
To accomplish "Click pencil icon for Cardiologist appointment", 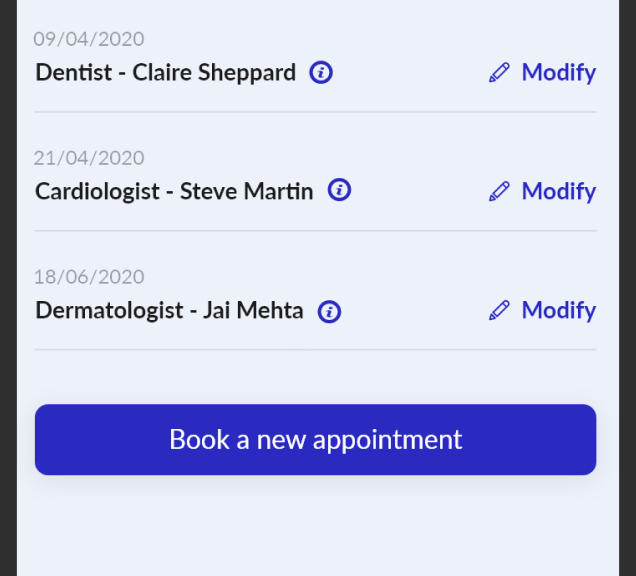I will tap(499, 191).
